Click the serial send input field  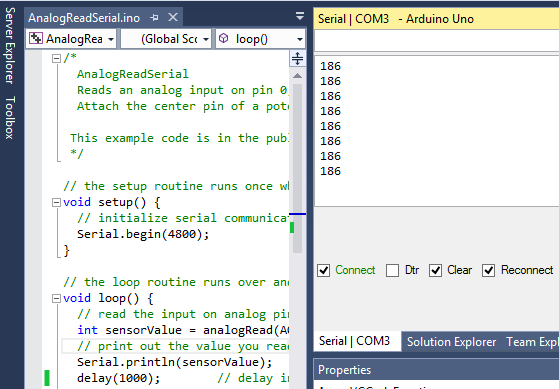click(x=437, y=41)
